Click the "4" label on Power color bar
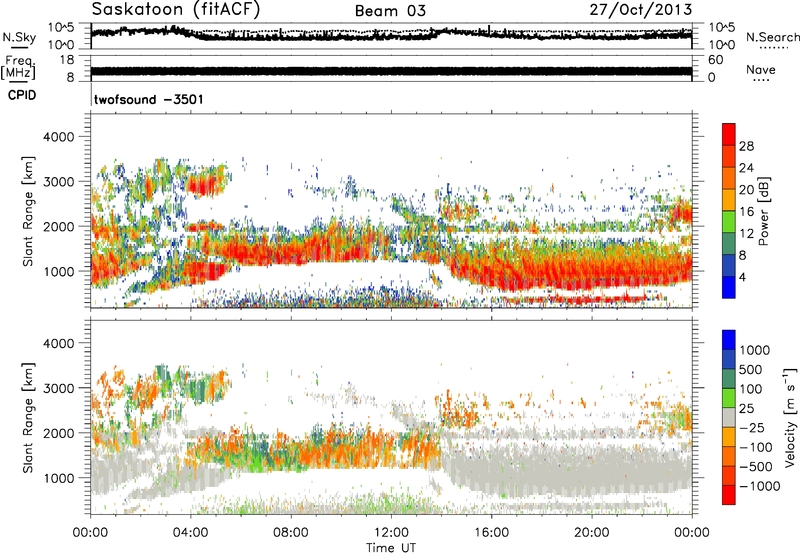Viewport: 800px width, 554px height. 742,277
